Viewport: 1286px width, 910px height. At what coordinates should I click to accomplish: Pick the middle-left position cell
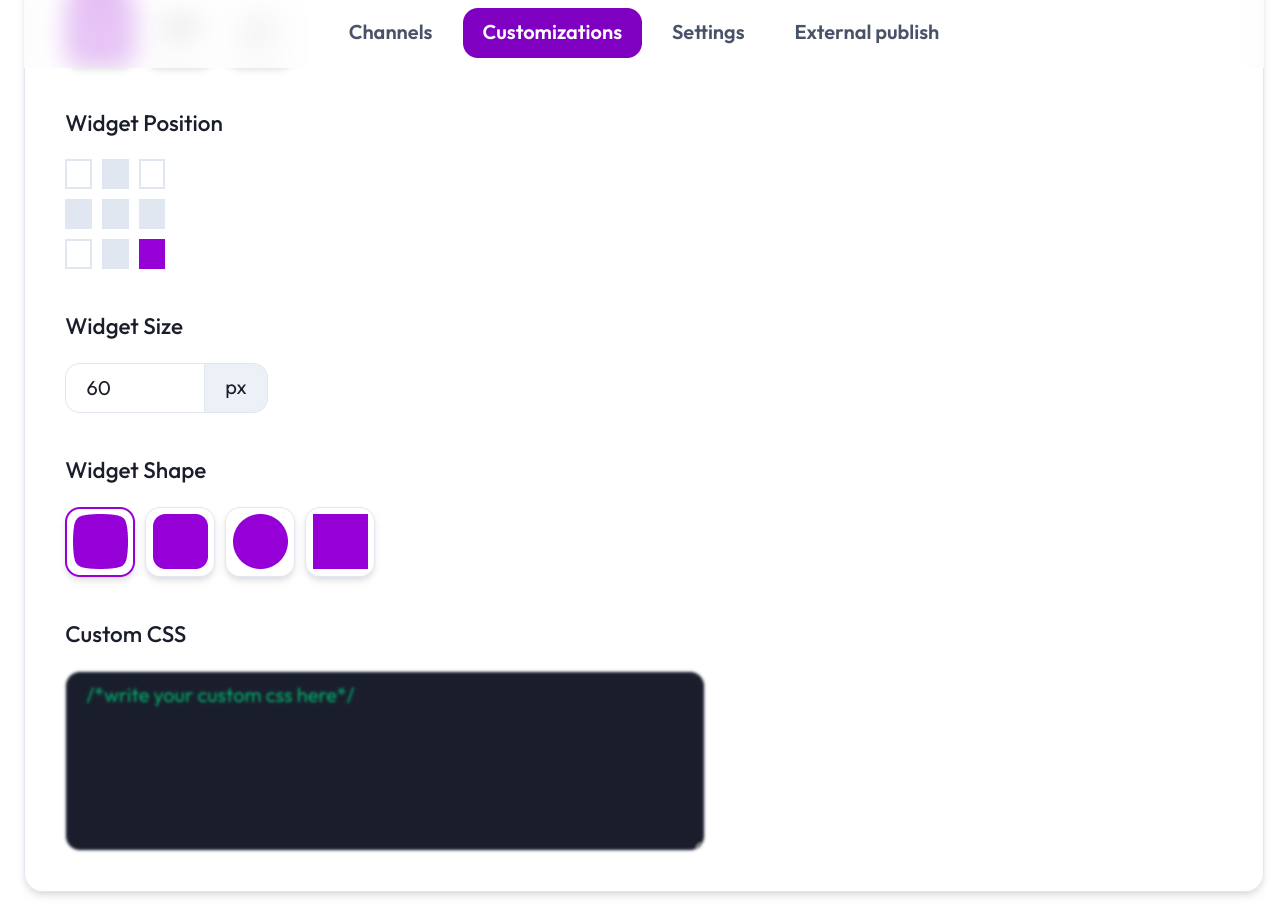click(x=79, y=214)
